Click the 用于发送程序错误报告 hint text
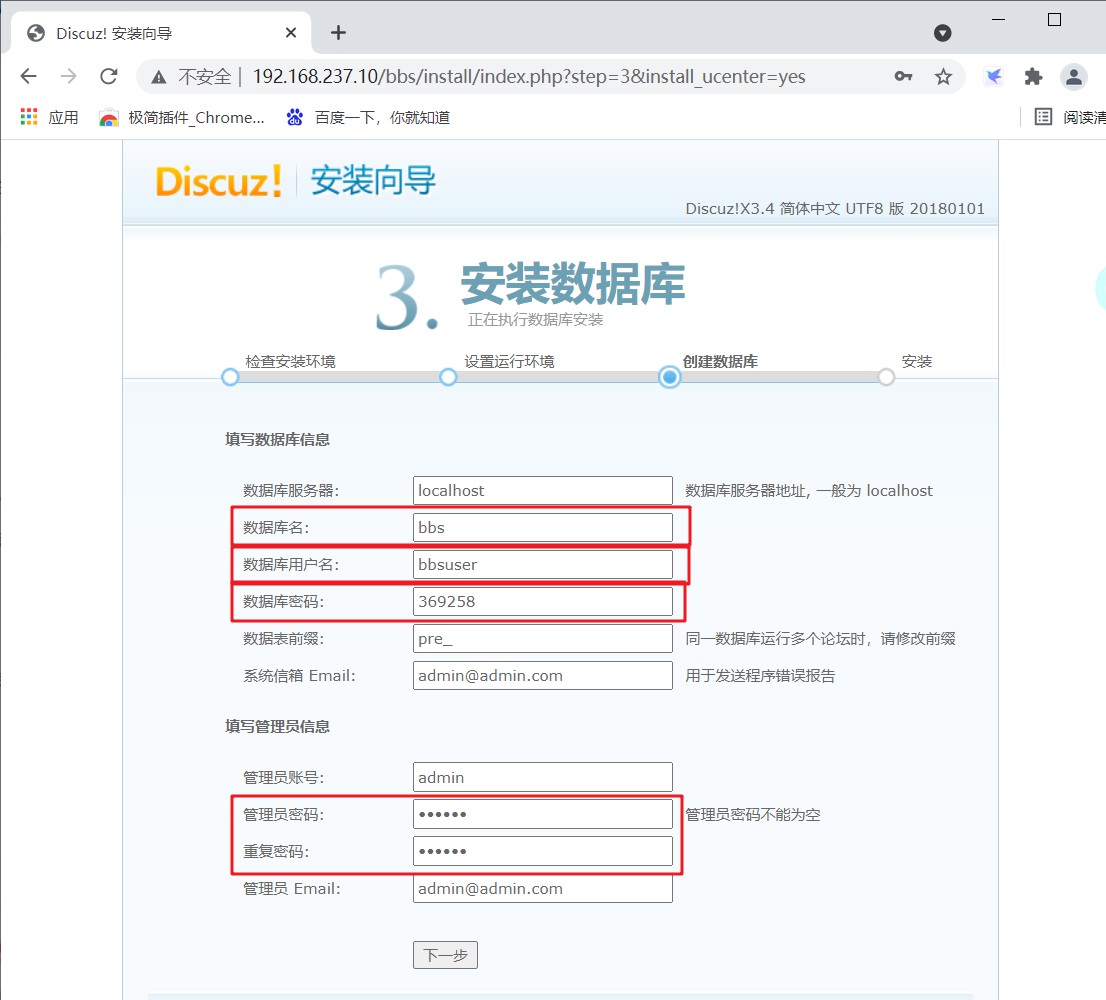This screenshot has width=1106, height=1000. point(760,676)
